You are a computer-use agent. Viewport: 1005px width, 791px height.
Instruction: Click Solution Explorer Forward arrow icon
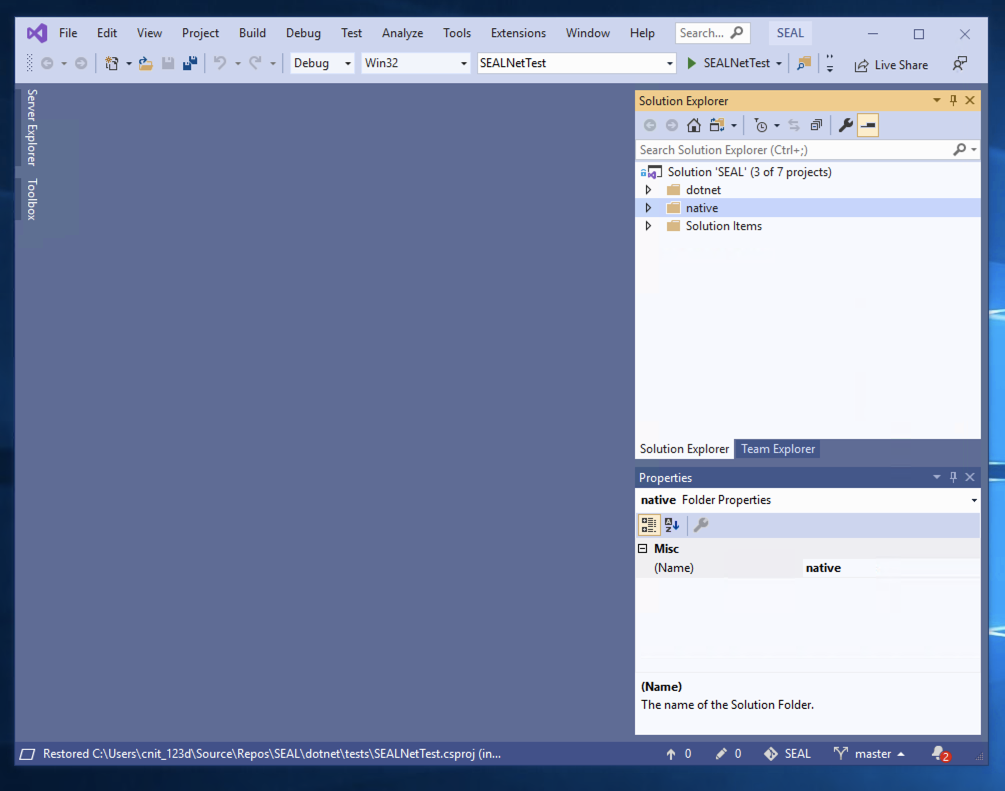click(672, 125)
